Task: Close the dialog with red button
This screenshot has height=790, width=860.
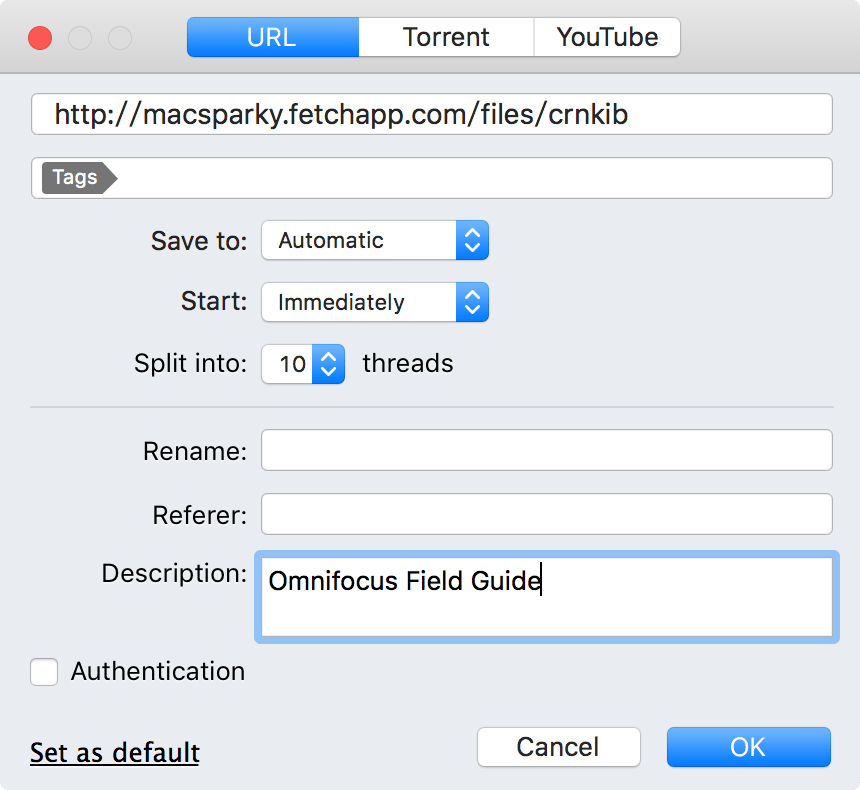Action: coord(40,38)
